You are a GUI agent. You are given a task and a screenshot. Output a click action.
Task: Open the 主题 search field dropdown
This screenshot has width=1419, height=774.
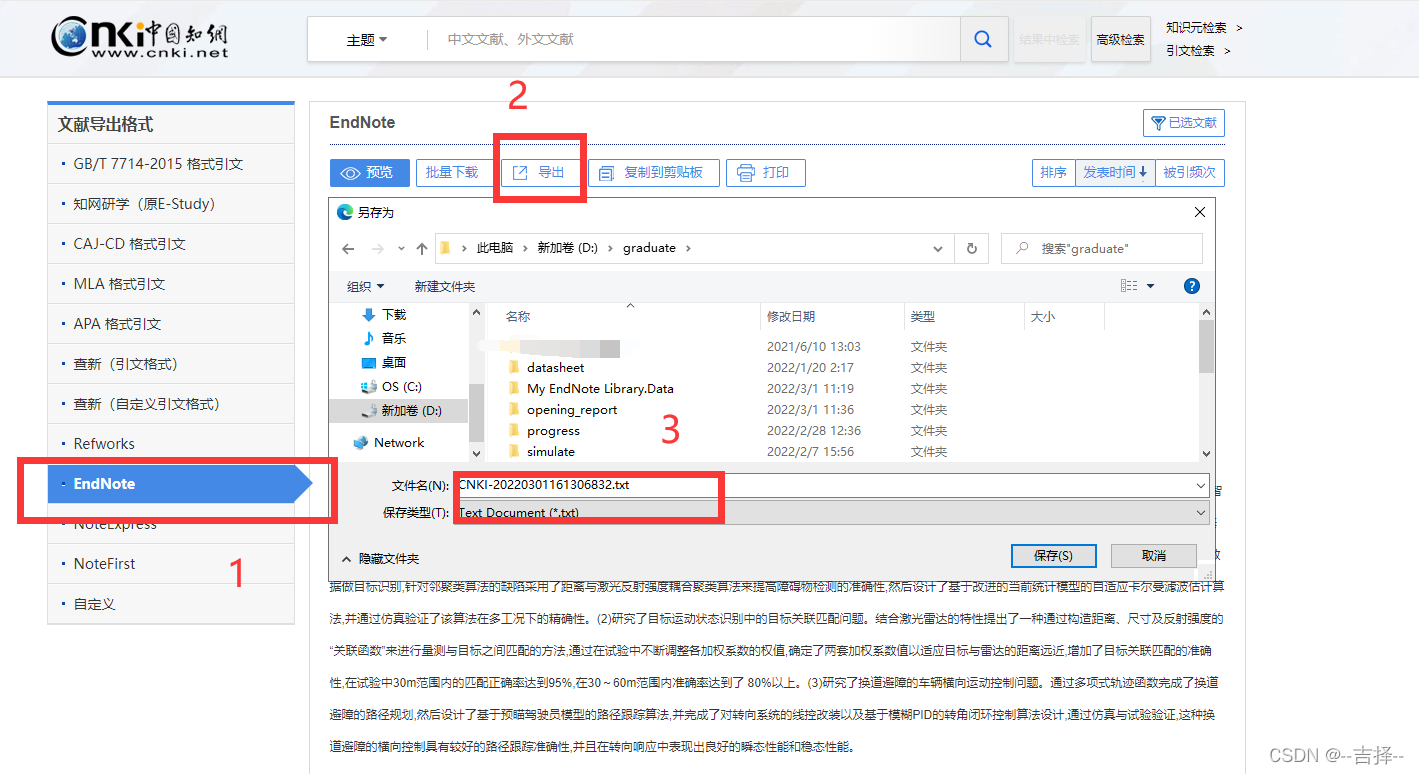[x=367, y=40]
